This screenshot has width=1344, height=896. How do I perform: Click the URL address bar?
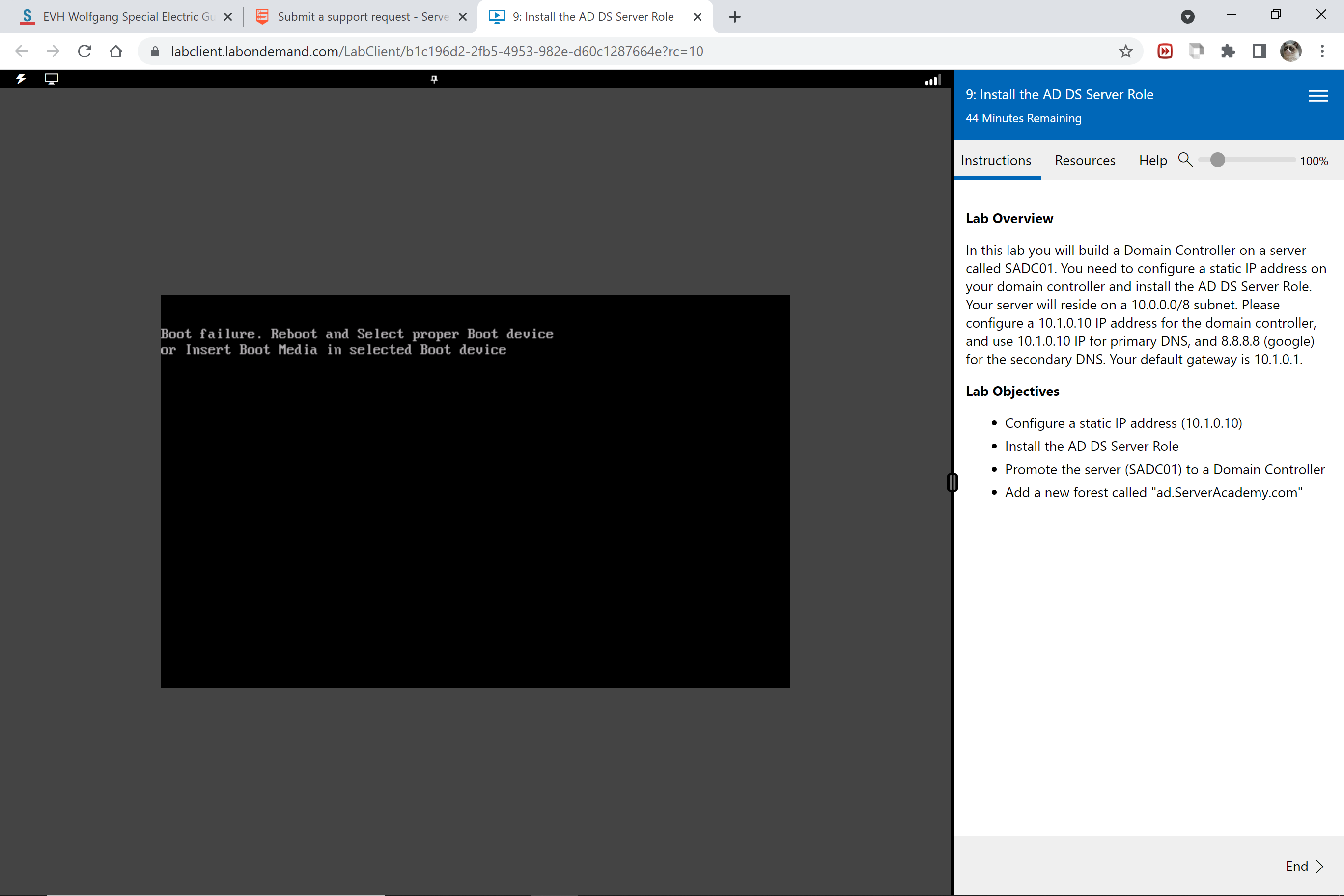[x=437, y=52]
